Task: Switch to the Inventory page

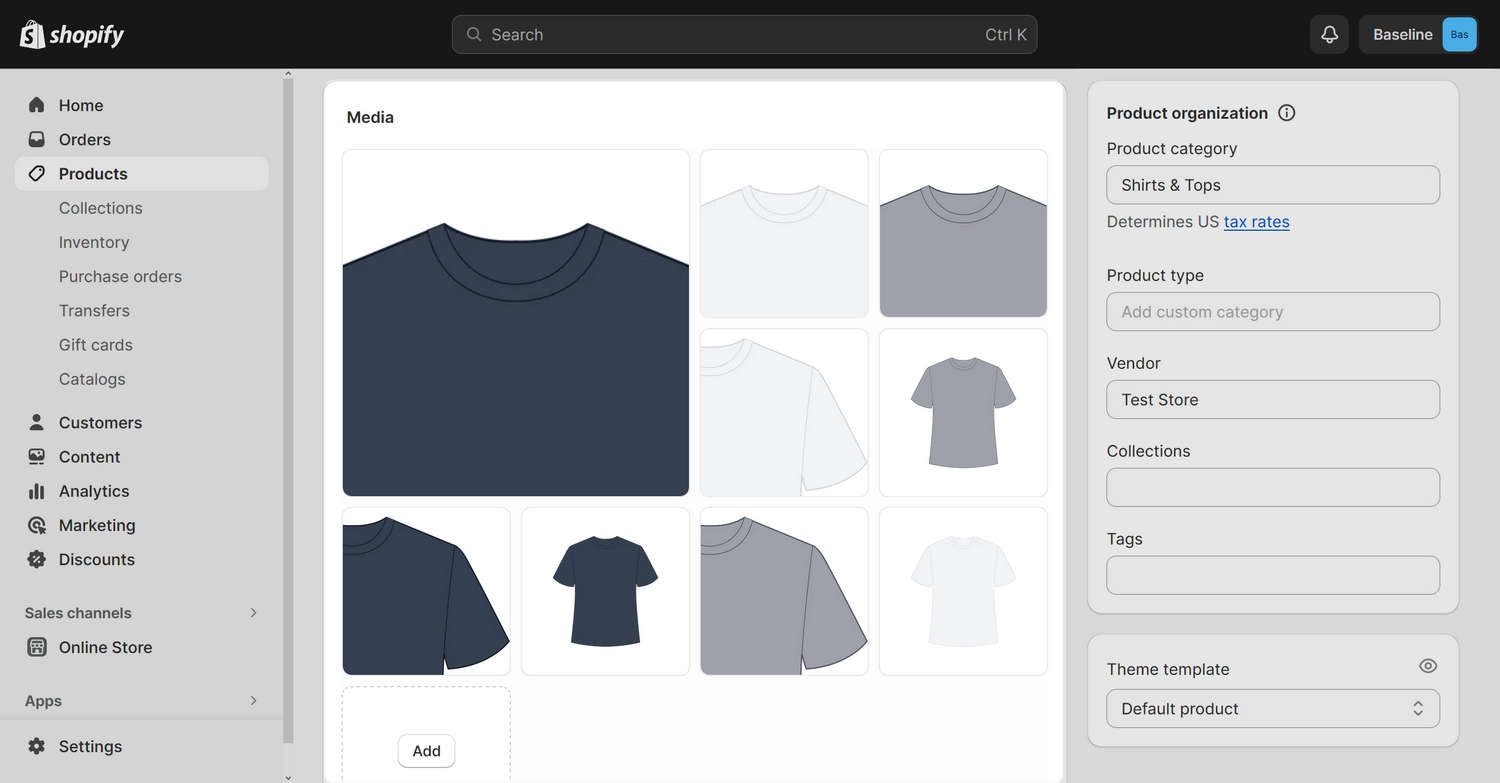Action: pyautogui.click(x=94, y=242)
